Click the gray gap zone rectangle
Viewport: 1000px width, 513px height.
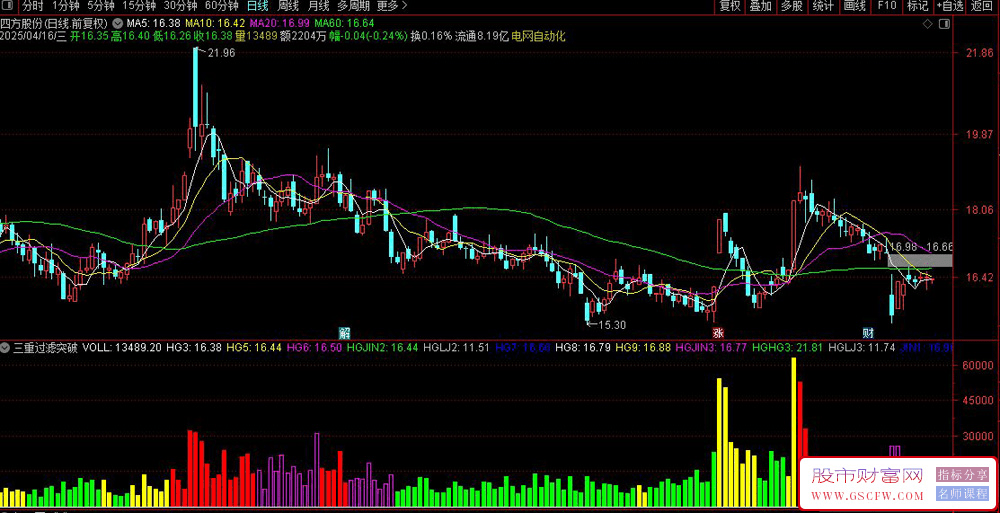click(920, 260)
